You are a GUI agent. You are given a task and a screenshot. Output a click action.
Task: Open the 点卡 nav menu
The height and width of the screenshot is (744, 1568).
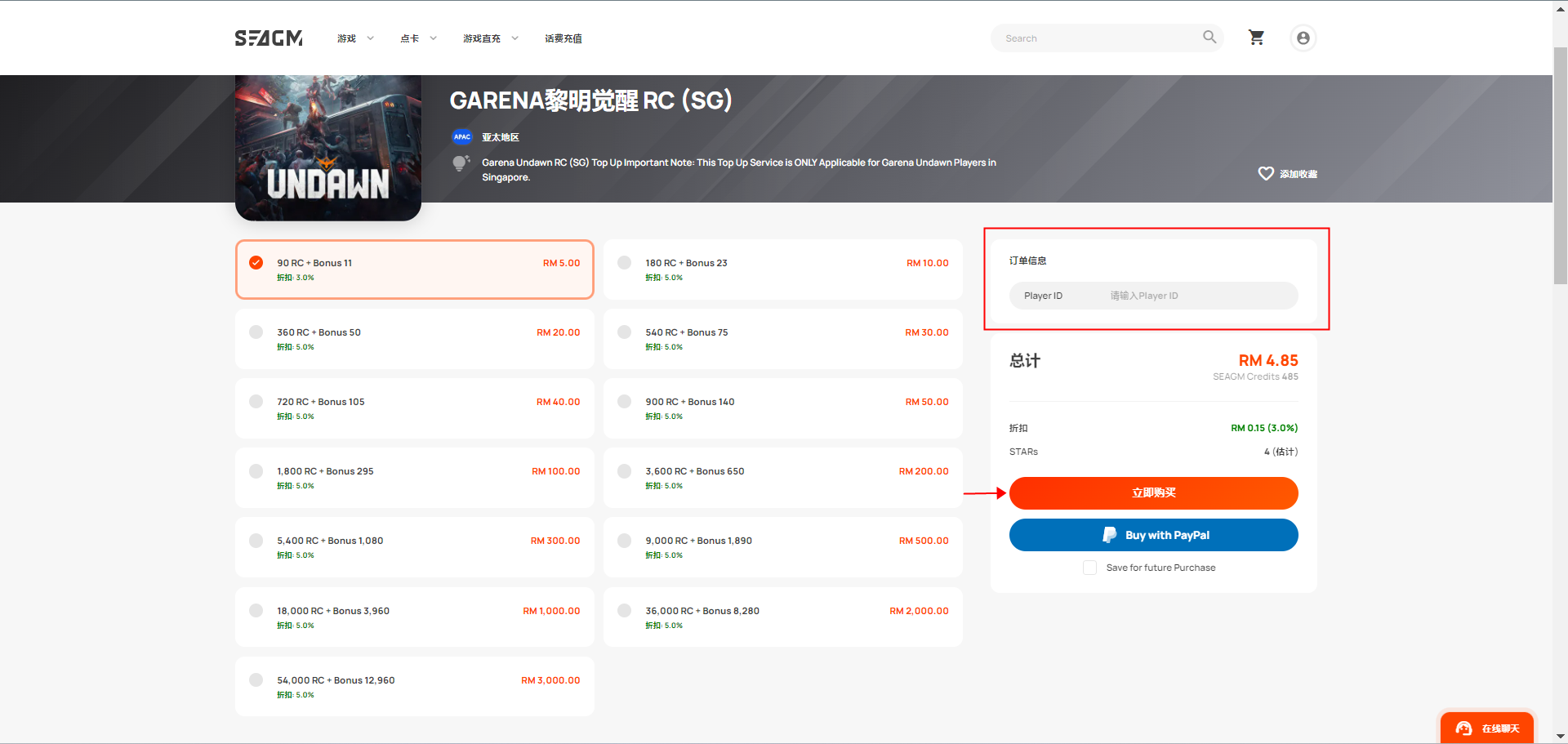coord(410,38)
